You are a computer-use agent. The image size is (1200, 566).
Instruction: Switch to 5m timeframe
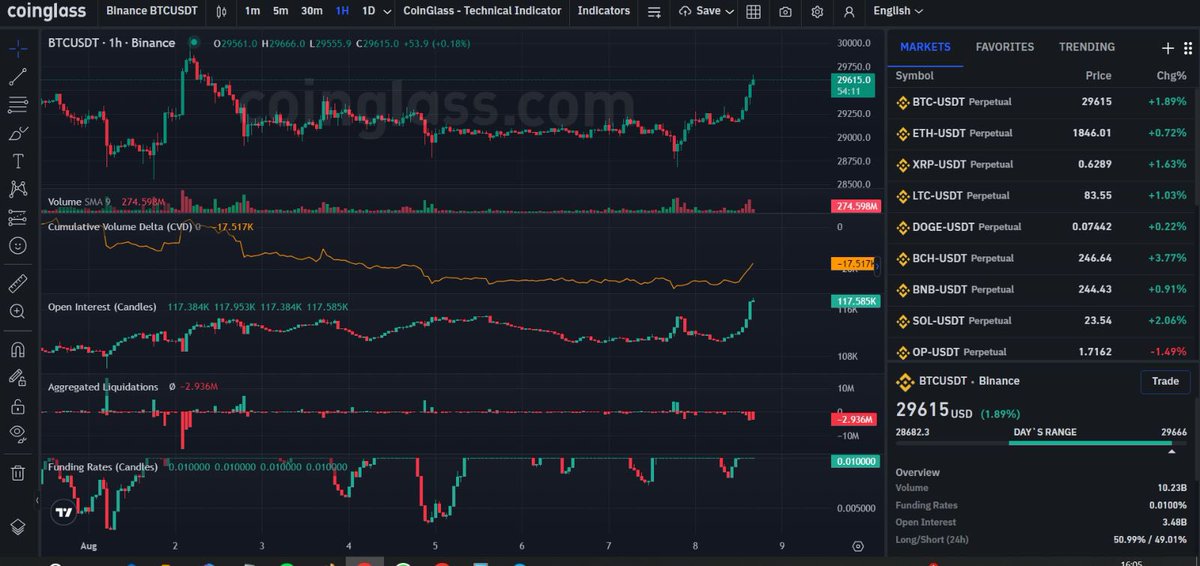[x=281, y=11]
